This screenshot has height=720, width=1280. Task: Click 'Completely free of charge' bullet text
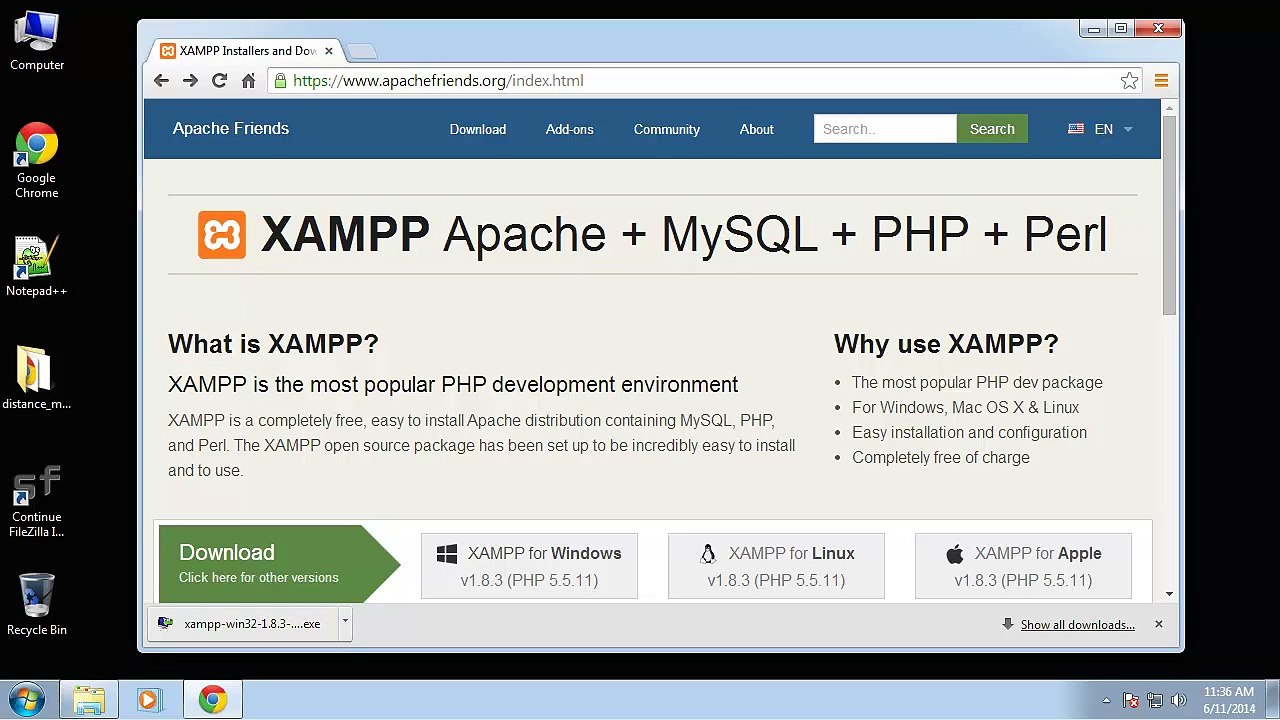(x=941, y=458)
